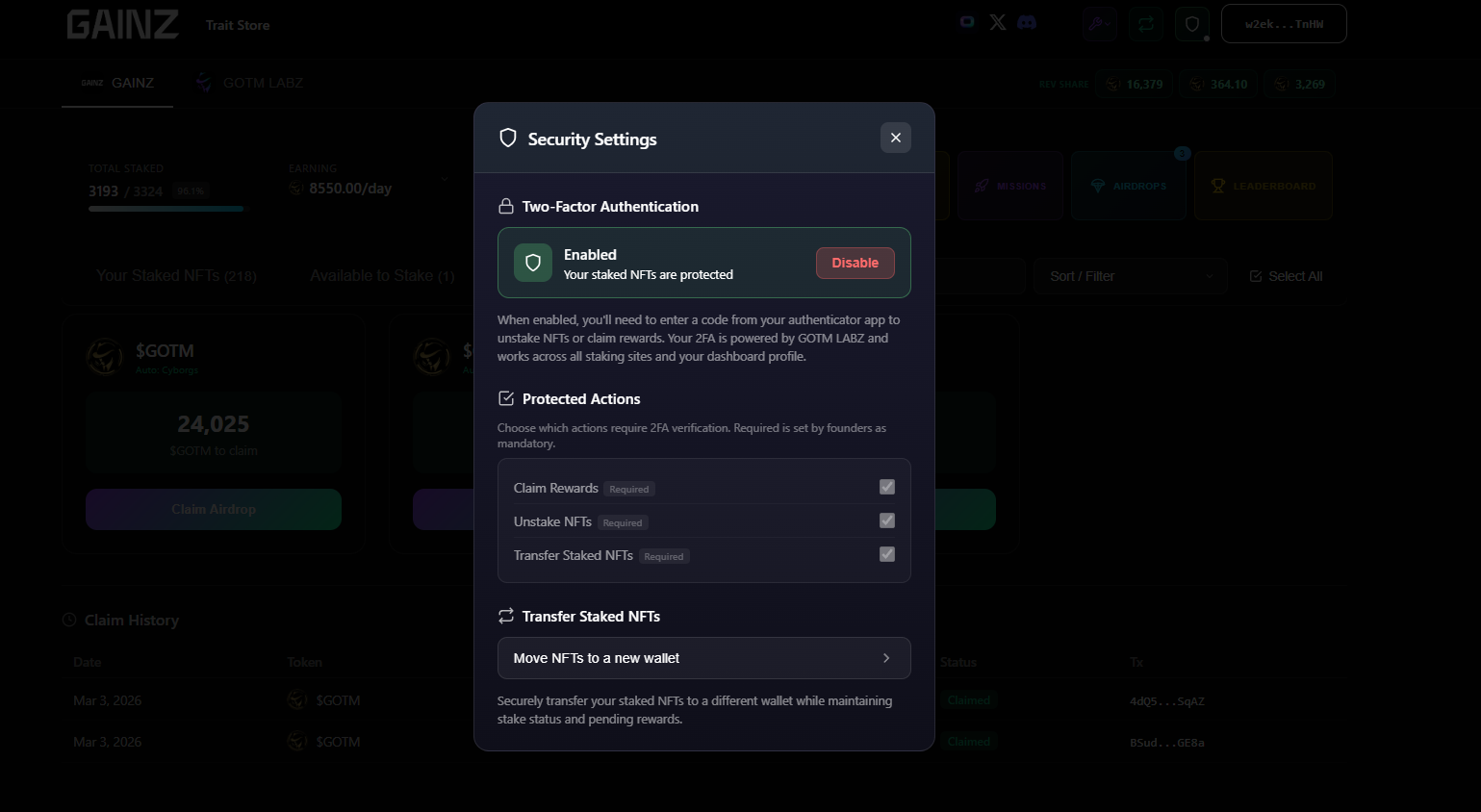Open the Missions rocket button
The height and width of the screenshot is (812, 1481).
tap(1009, 186)
